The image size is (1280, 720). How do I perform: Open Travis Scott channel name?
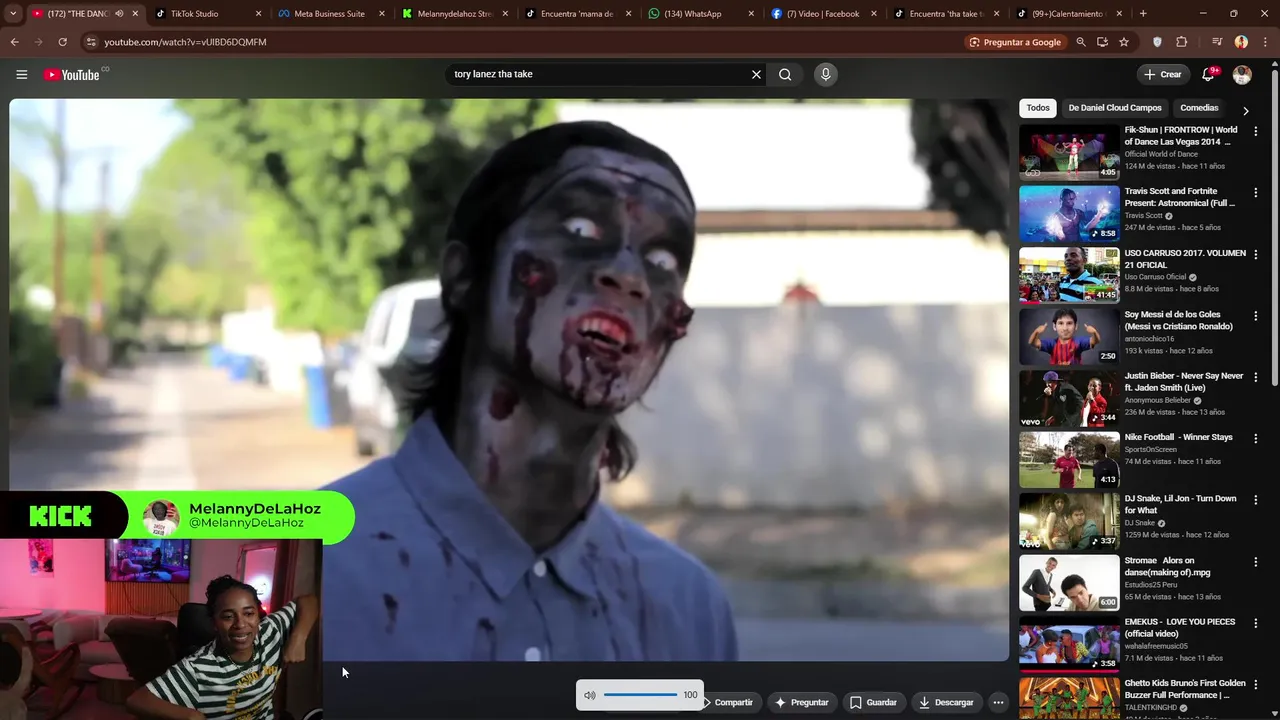click(1144, 215)
